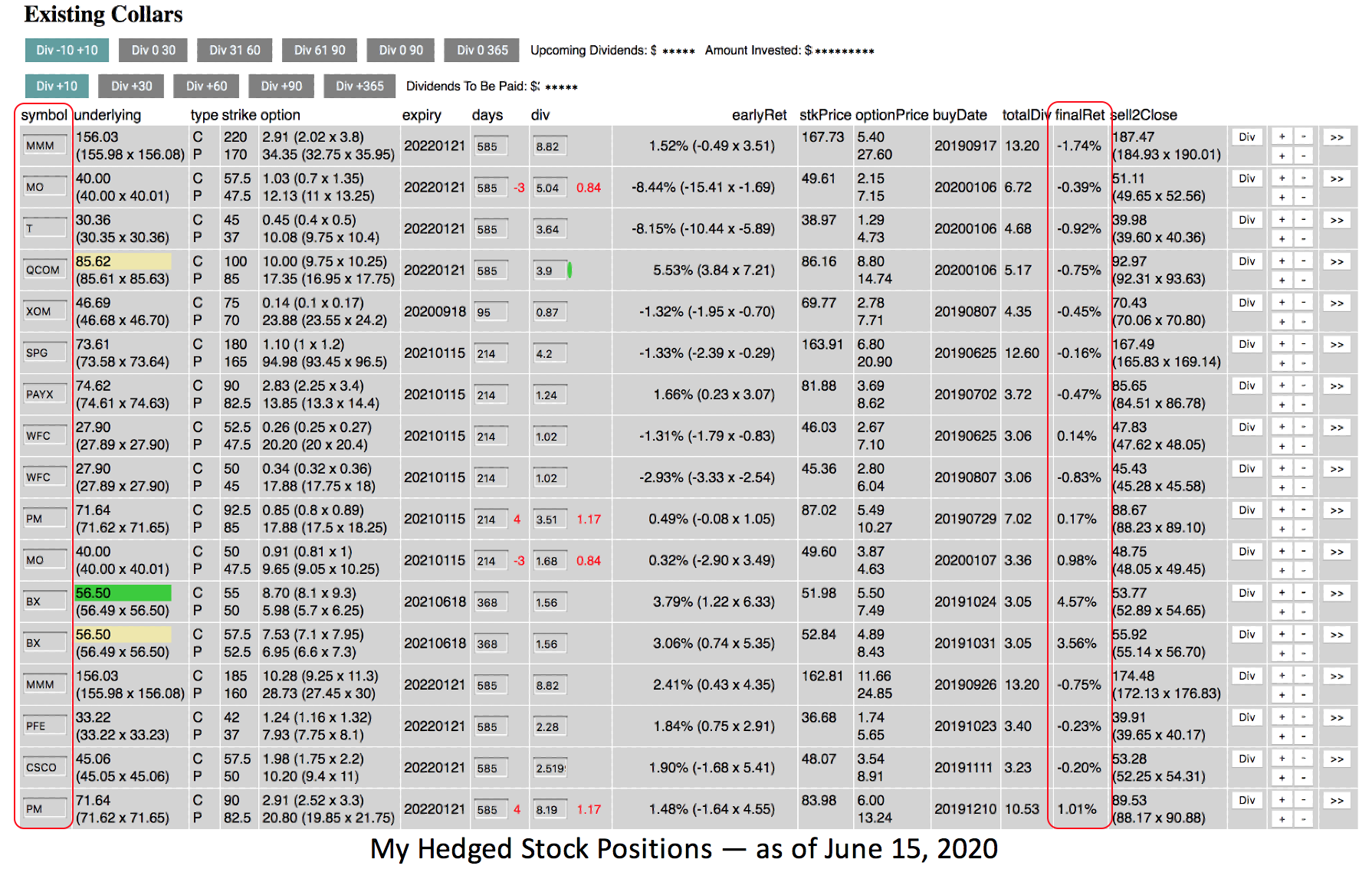Click the MMM button in the 220 strike row
The height and width of the screenshot is (869, 1372).
(x=44, y=146)
